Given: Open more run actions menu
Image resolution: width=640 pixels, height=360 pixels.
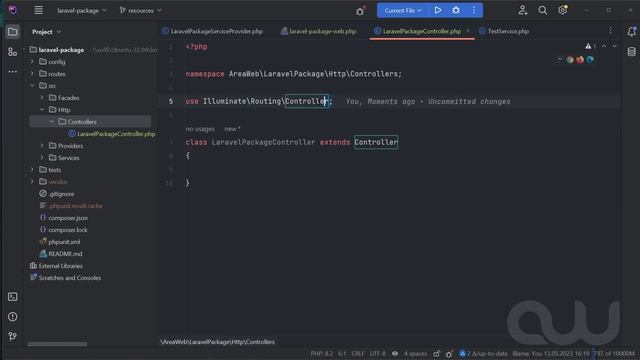Looking at the screenshot, I should click(x=473, y=10).
